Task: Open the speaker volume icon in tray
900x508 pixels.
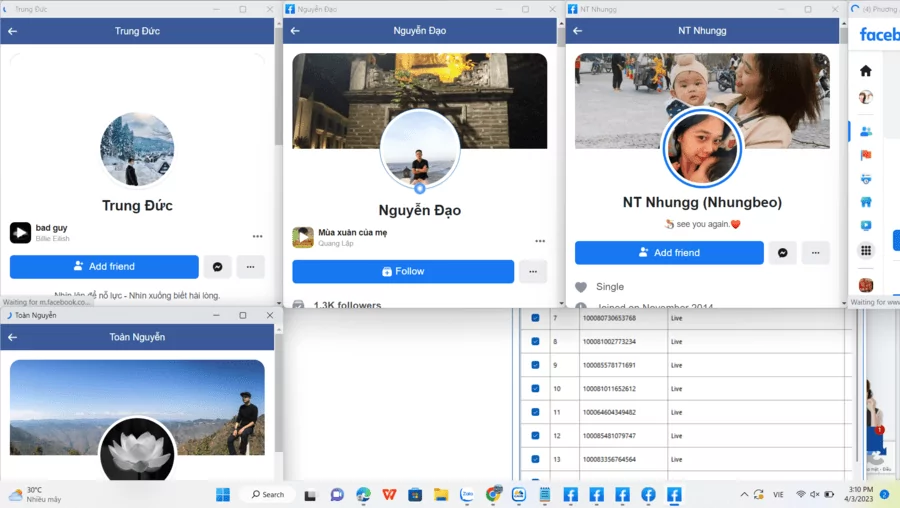Action: click(814, 495)
